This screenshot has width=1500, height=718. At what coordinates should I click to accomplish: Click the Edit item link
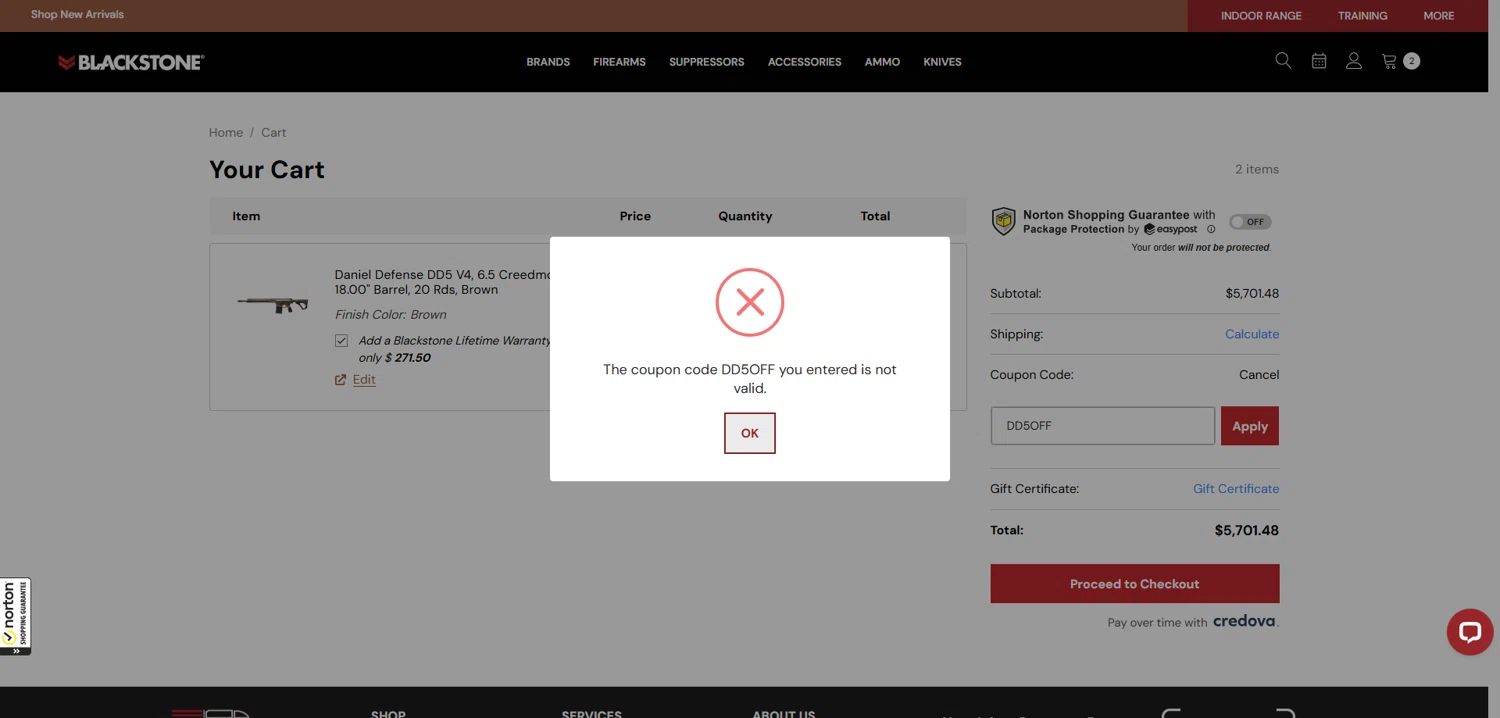pos(364,379)
